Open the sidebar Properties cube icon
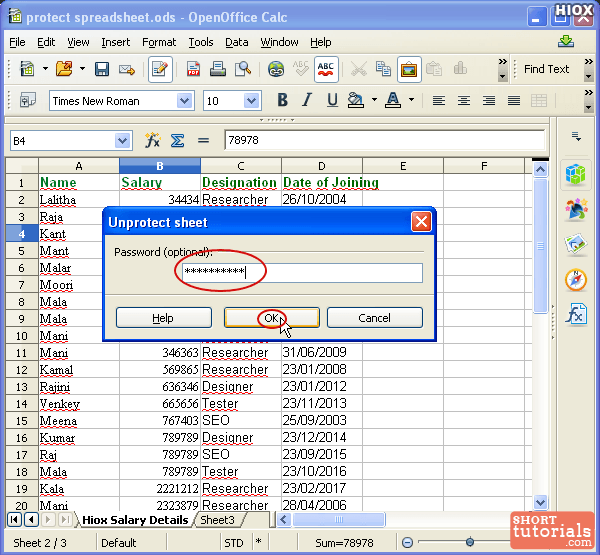600x555 pixels. pyautogui.click(x=576, y=175)
